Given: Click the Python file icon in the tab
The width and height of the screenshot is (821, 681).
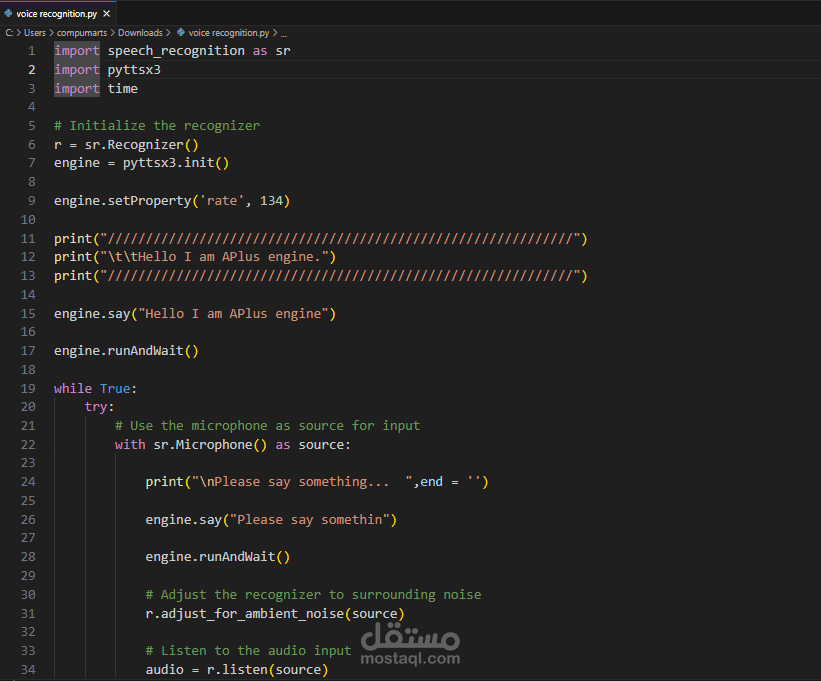Looking at the screenshot, I should 8,14.
